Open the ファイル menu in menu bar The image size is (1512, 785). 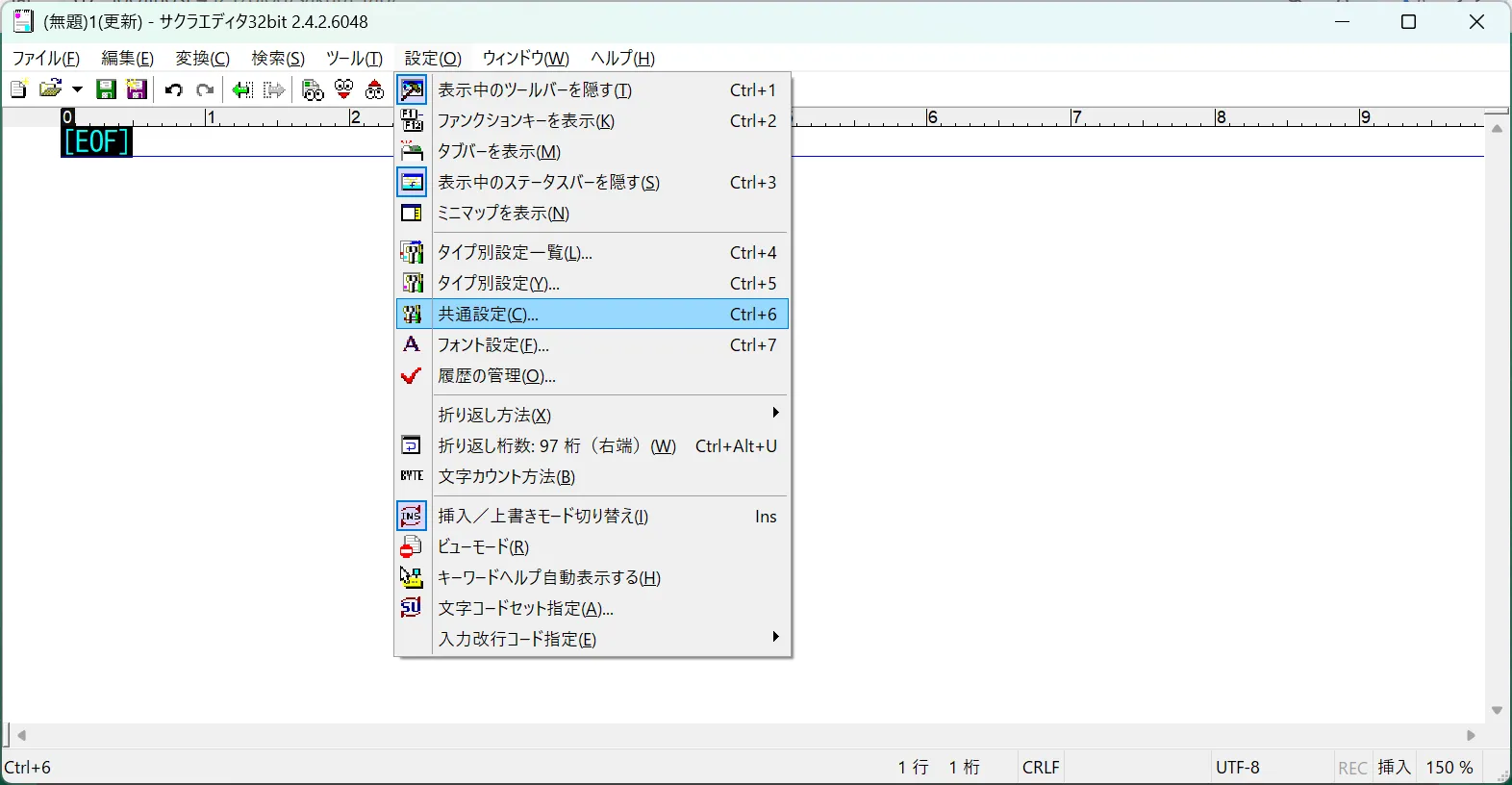click(x=45, y=58)
